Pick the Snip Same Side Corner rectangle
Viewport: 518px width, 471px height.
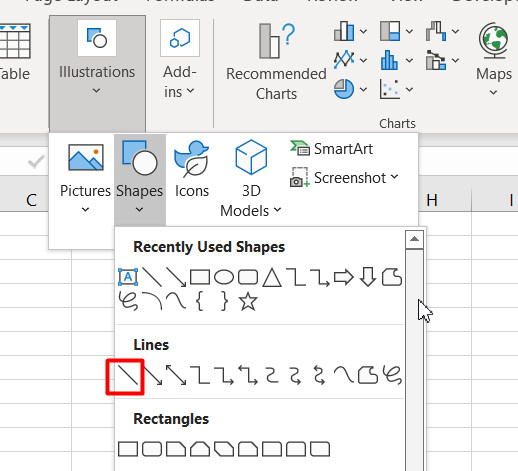point(200,449)
